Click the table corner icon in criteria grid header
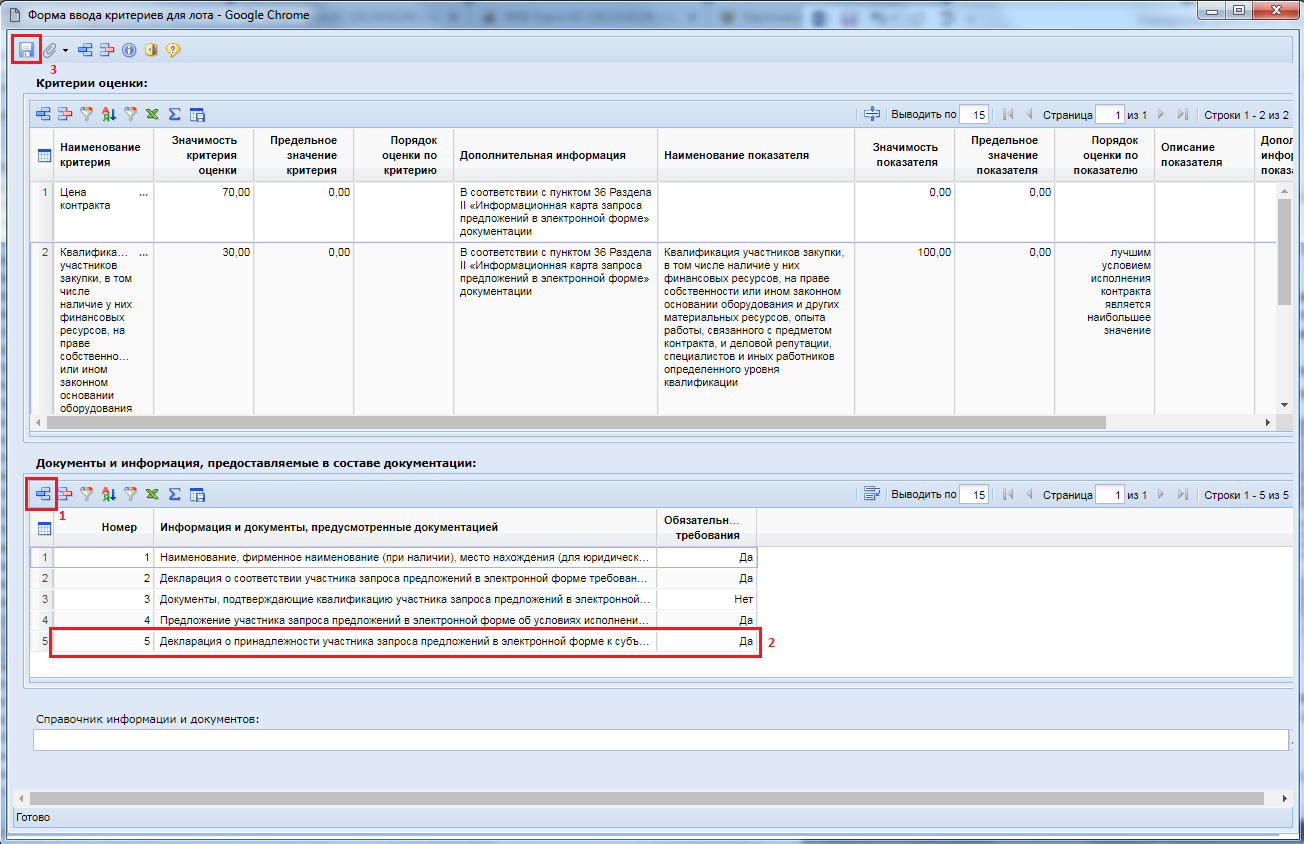Image resolution: width=1304 pixels, height=844 pixels. 44,155
